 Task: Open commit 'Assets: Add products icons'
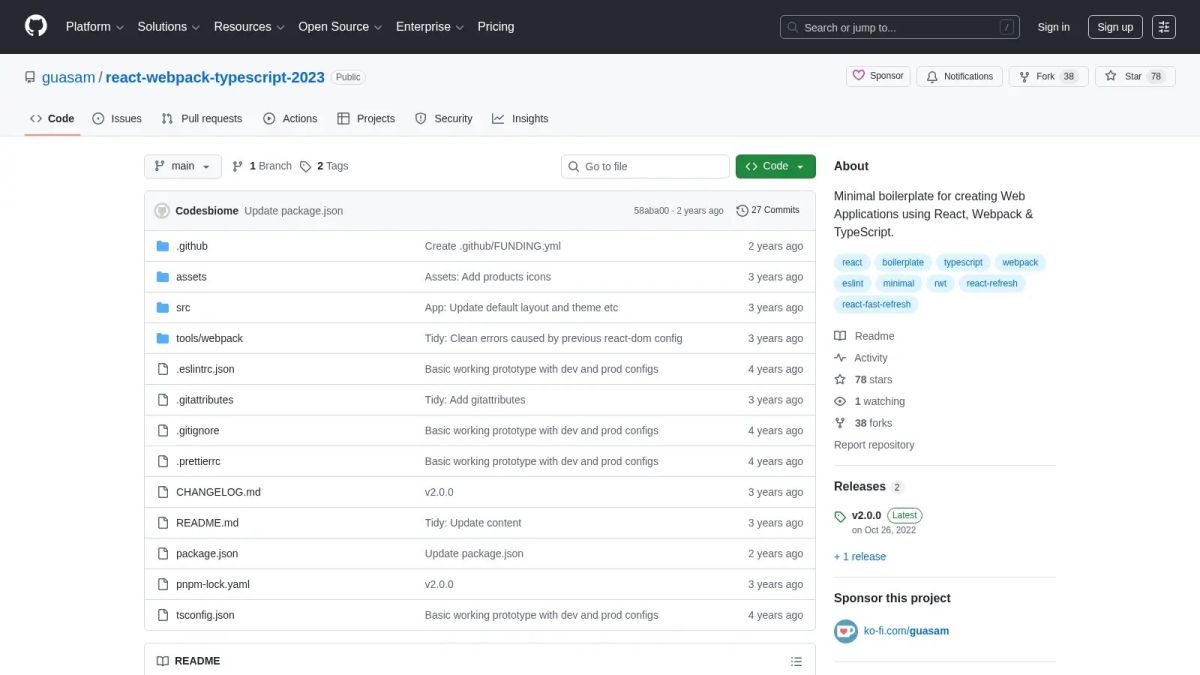pos(488,277)
